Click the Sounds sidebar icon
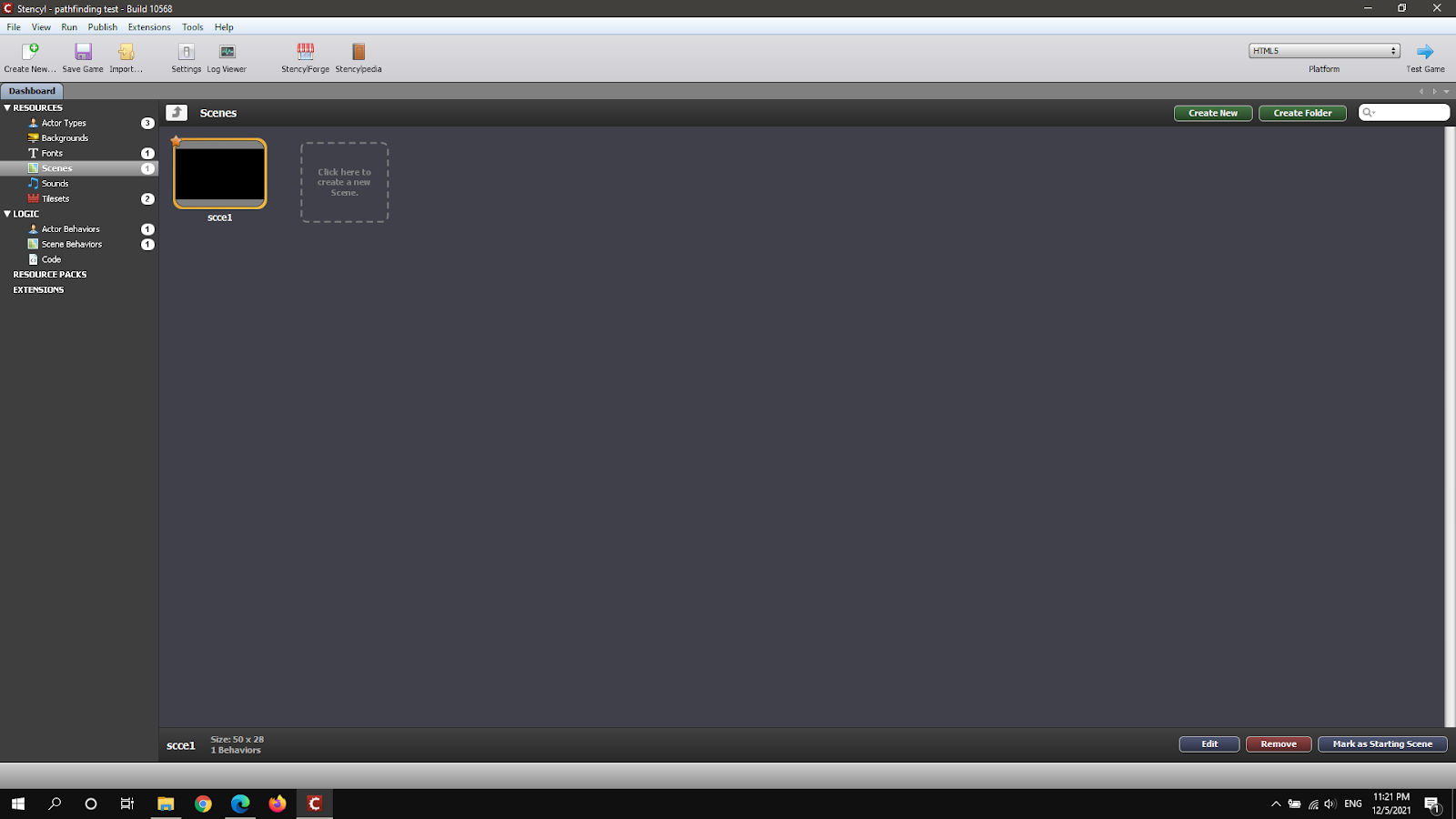Image resolution: width=1456 pixels, height=819 pixels. 34,184
